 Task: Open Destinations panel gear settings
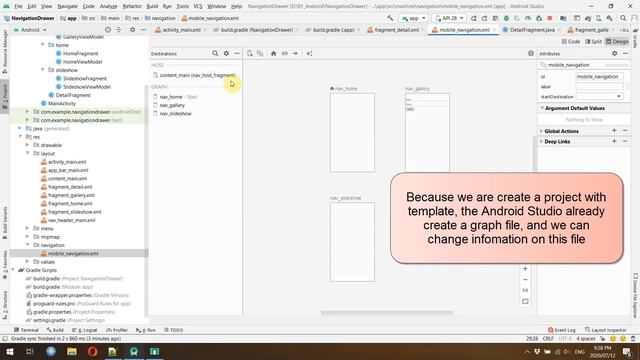pyautogui.click(x=226, y=53)
